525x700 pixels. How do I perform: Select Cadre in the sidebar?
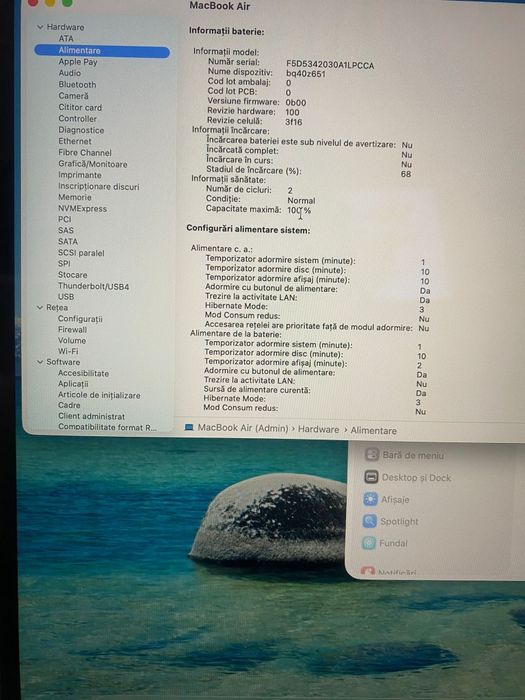[69, 405]
